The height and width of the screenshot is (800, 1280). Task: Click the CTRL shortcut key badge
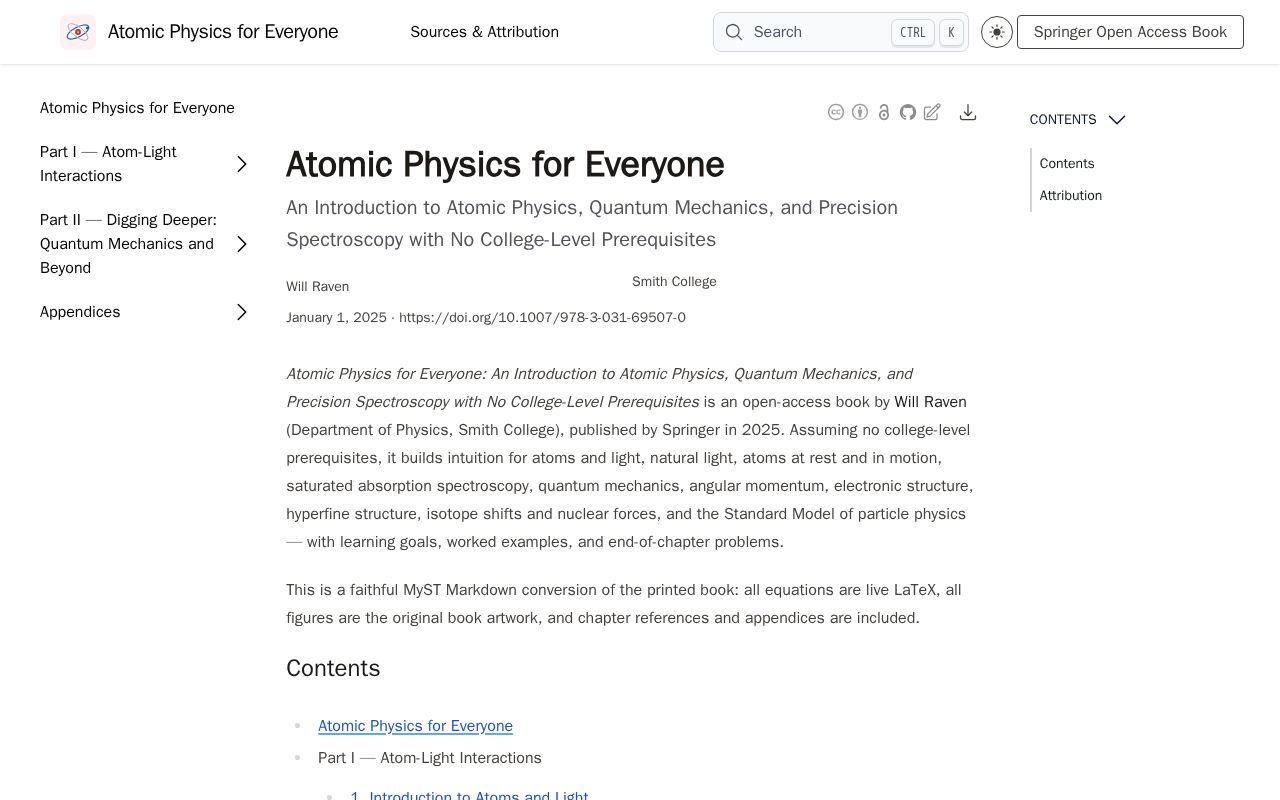pos(913,32)
